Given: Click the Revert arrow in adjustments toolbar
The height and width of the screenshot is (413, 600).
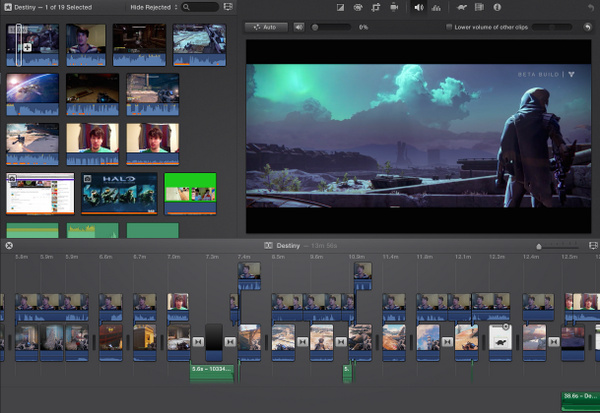Looking at the screenshot, I should (x=591, y=7).
